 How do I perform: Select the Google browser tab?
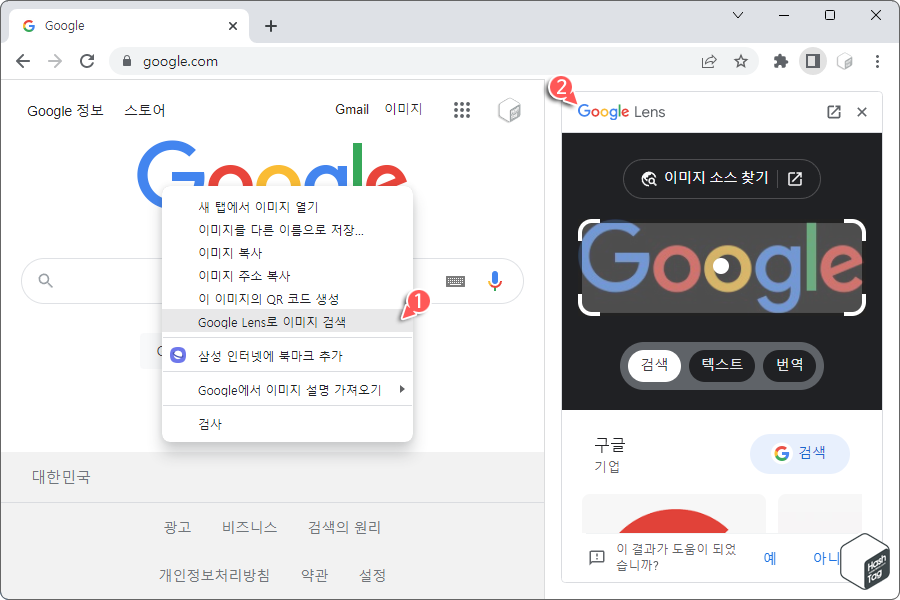point(130,26)
